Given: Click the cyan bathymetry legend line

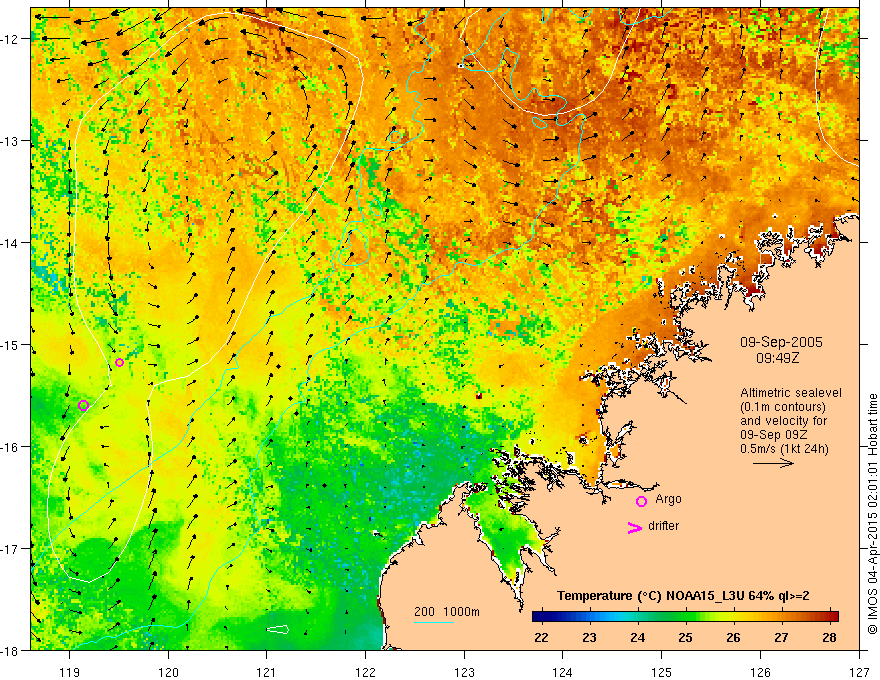Looking at the screenshot, I should coord(434,622).
